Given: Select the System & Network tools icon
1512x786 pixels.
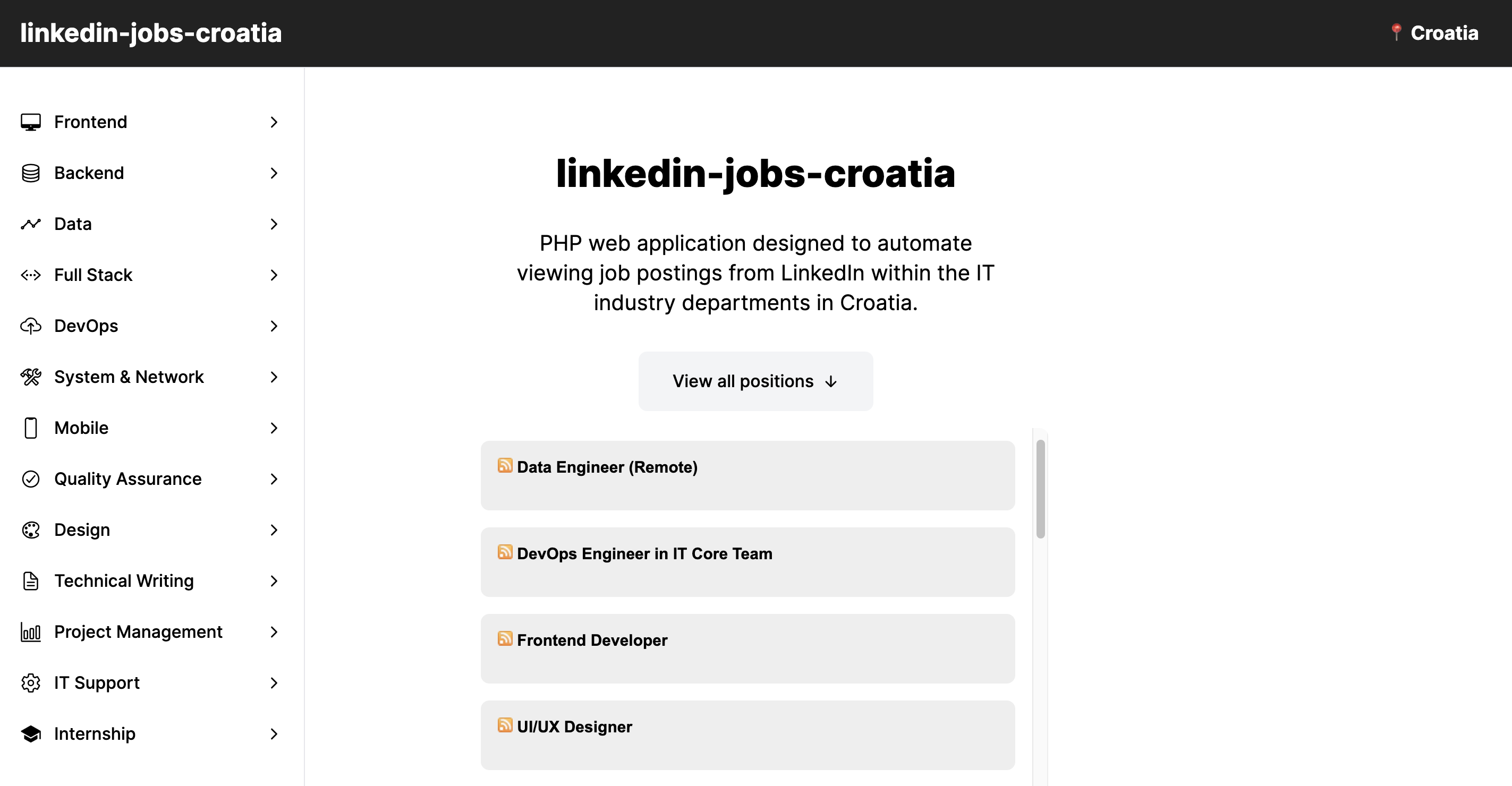Looking at the screenshot, I should coord(30,377).
